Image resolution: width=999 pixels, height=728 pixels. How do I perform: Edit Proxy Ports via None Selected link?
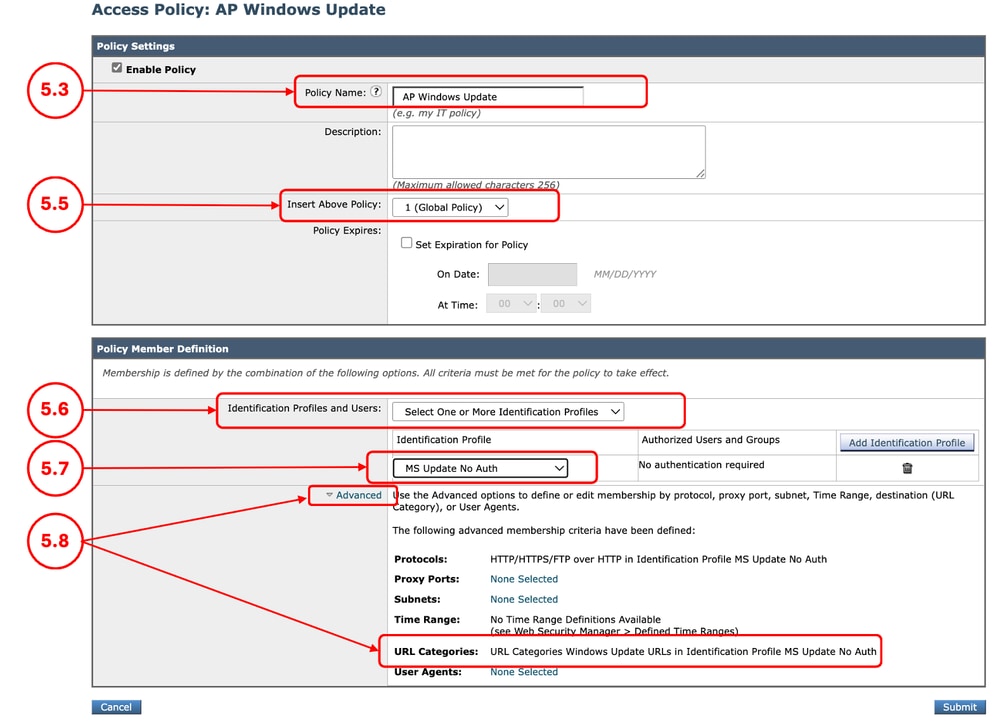[523, 579]
